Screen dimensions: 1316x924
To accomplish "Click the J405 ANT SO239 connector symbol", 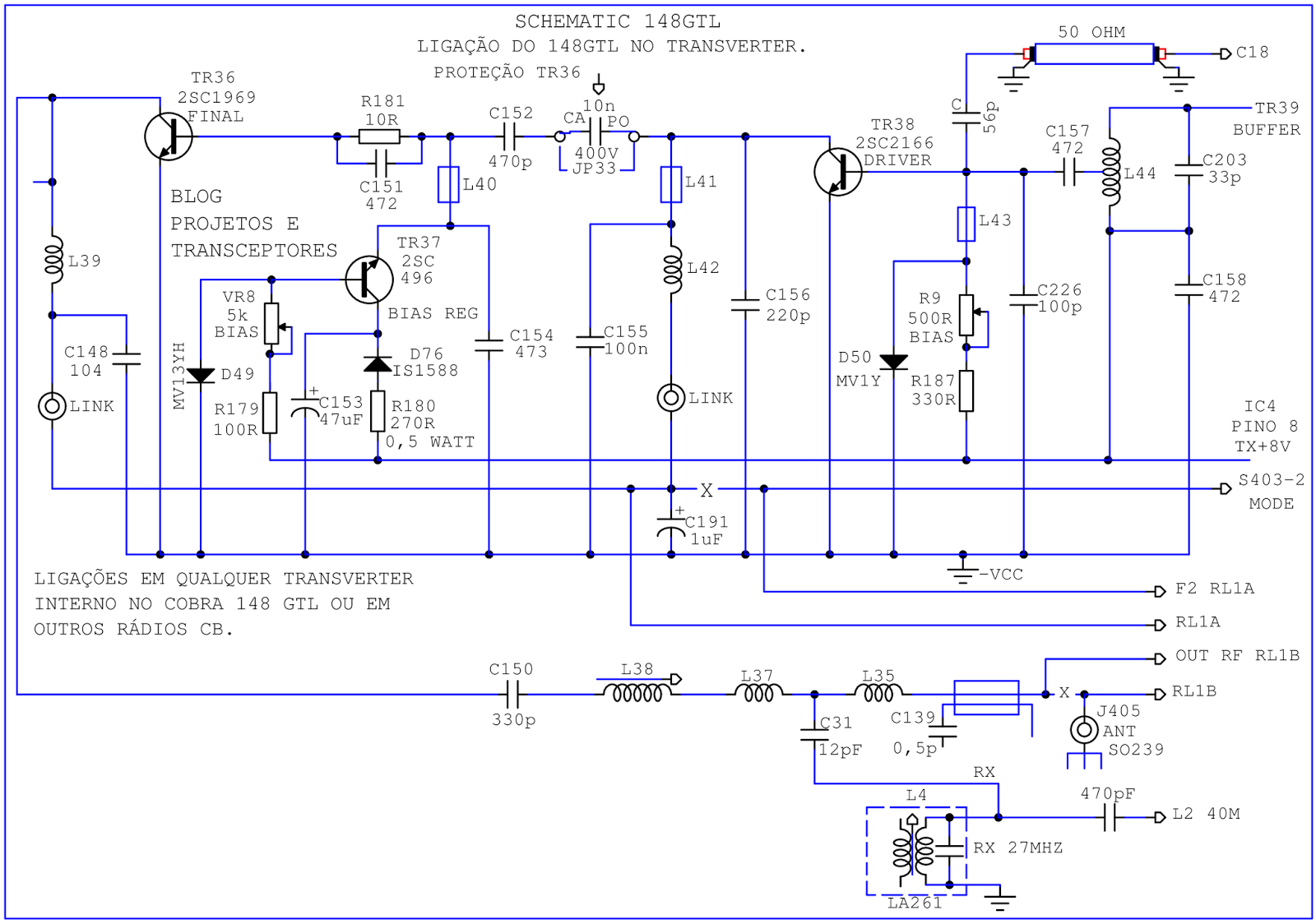I will [x=1084, y=729].
